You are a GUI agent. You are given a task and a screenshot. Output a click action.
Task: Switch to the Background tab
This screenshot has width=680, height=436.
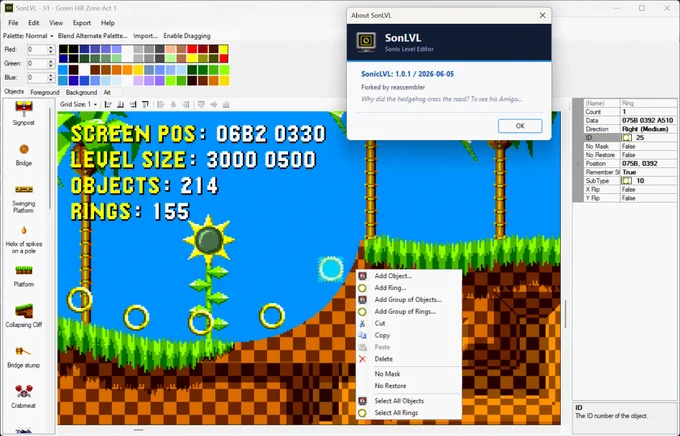coord(81,92)
